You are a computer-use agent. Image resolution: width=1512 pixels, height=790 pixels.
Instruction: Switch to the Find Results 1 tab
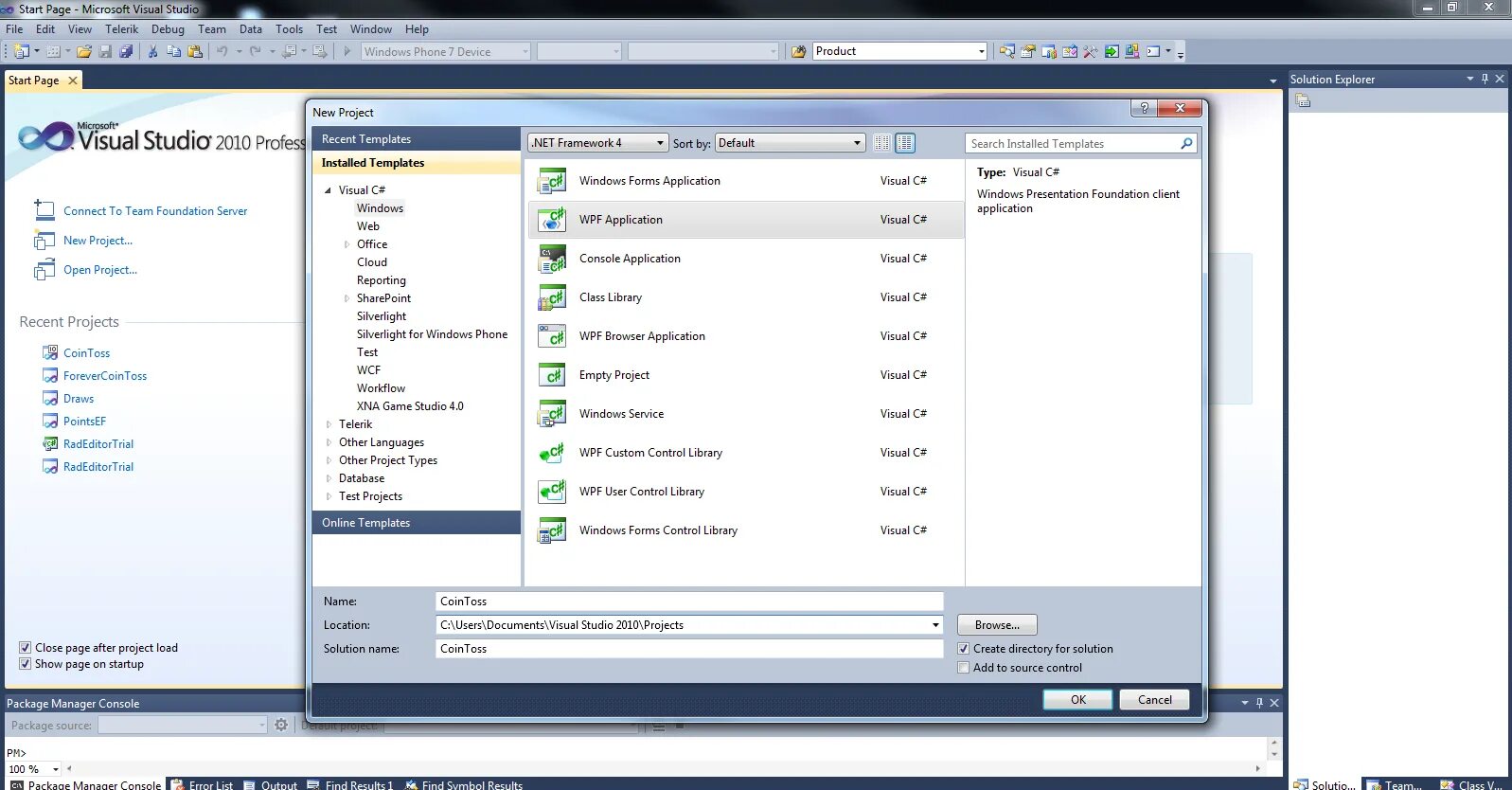click(x=349, y=784)
